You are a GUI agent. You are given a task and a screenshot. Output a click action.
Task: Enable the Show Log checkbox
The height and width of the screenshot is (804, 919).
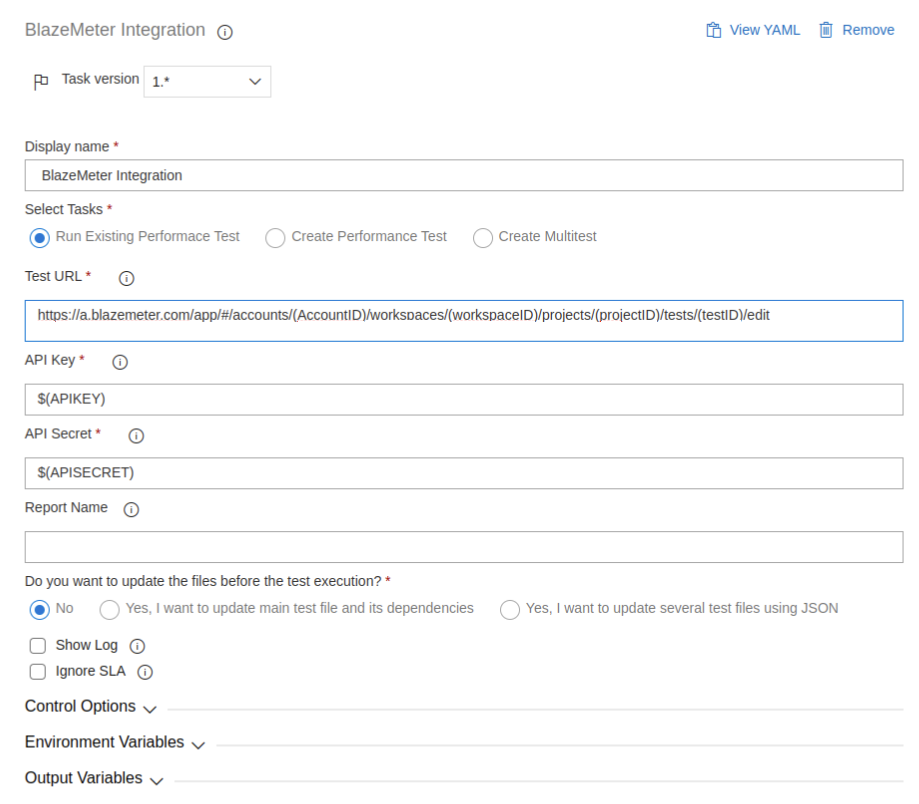pyautogui.click(x=38, y=646)
